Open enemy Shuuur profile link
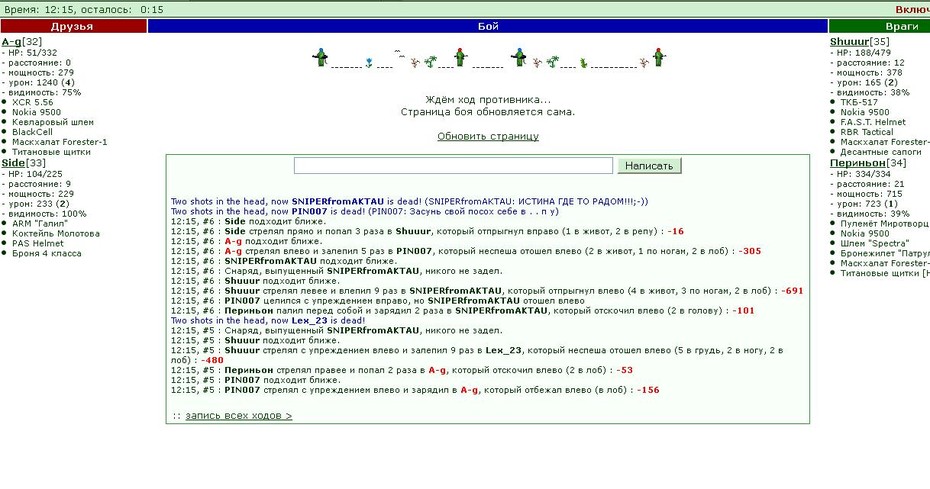Screen dimensions: 930x489 849,42
